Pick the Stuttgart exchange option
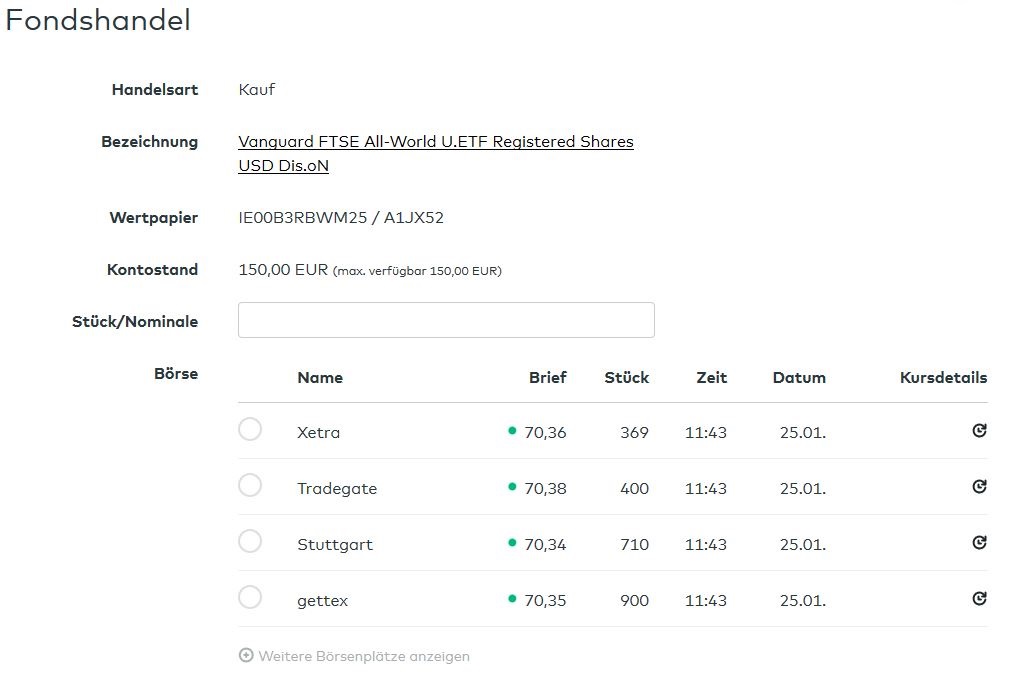The height and width of the screenshot is (678, 1009). click(250, 542)
